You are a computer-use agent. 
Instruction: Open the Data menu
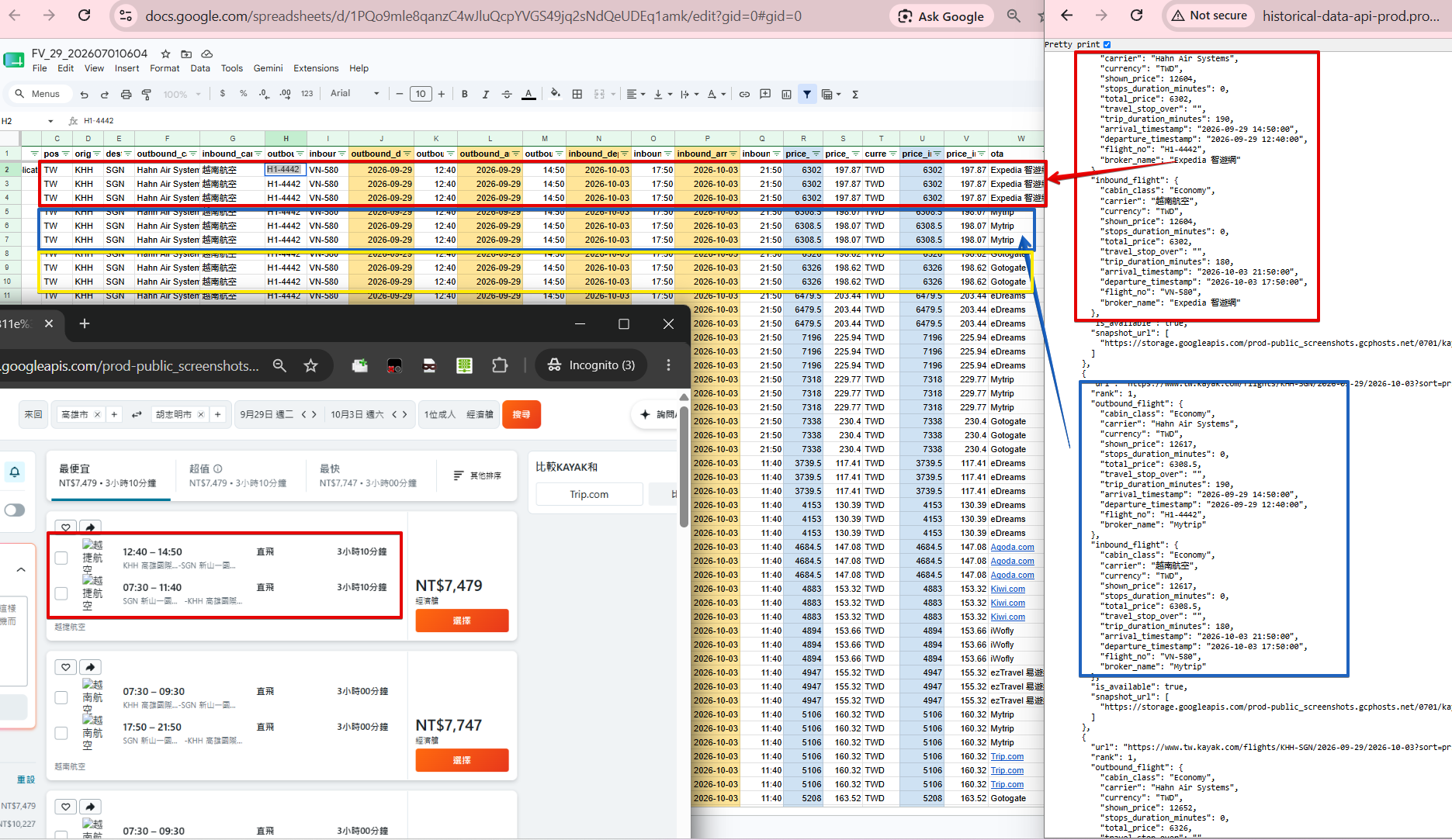pyautogui.click(x=200, y=68)
